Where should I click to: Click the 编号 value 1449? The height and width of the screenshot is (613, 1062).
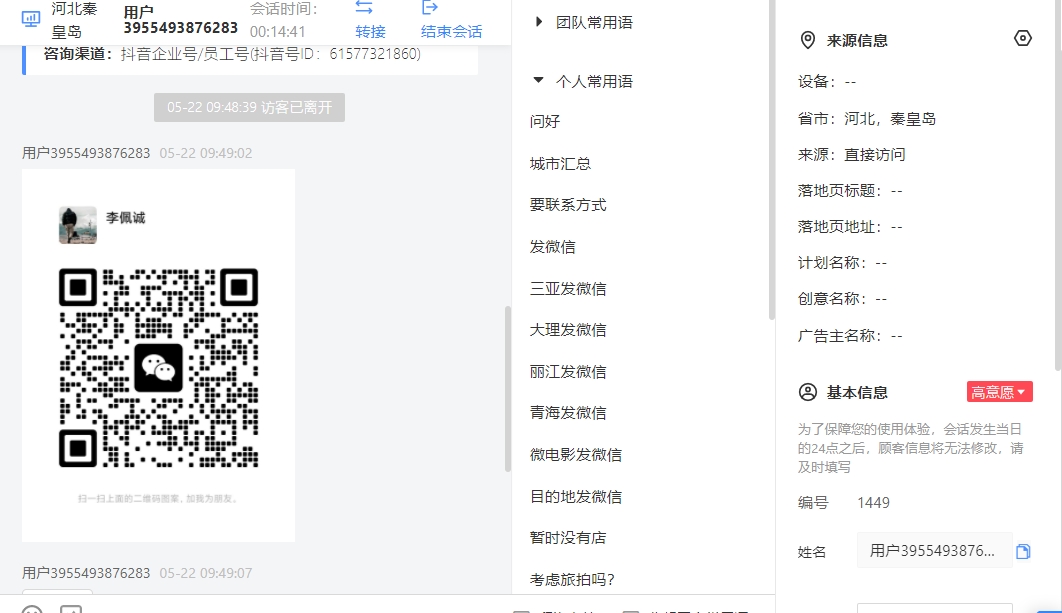coord(874,503)
